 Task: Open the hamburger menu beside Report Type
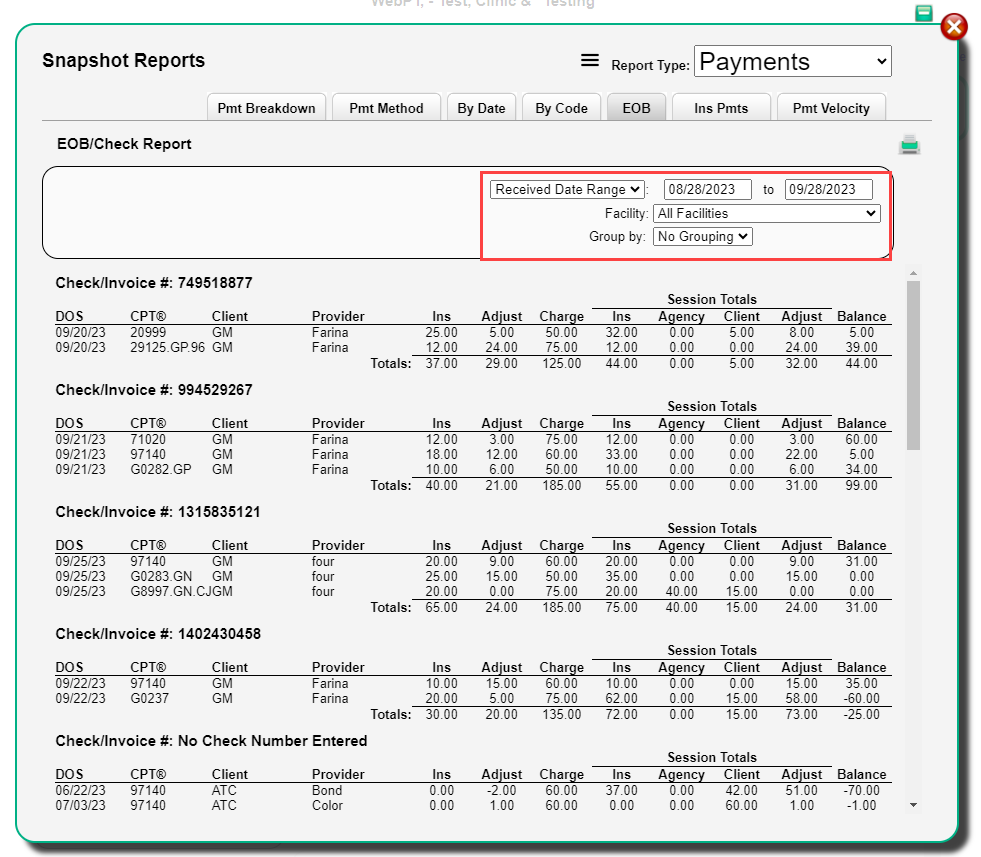pyautogui.click(x=589, y=61)
